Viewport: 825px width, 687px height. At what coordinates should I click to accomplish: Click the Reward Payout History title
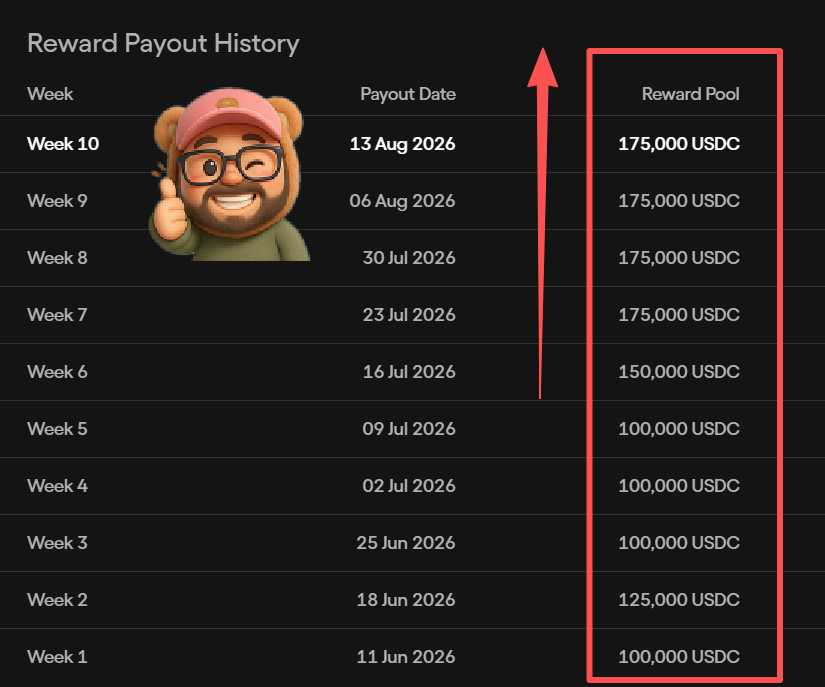163,43
